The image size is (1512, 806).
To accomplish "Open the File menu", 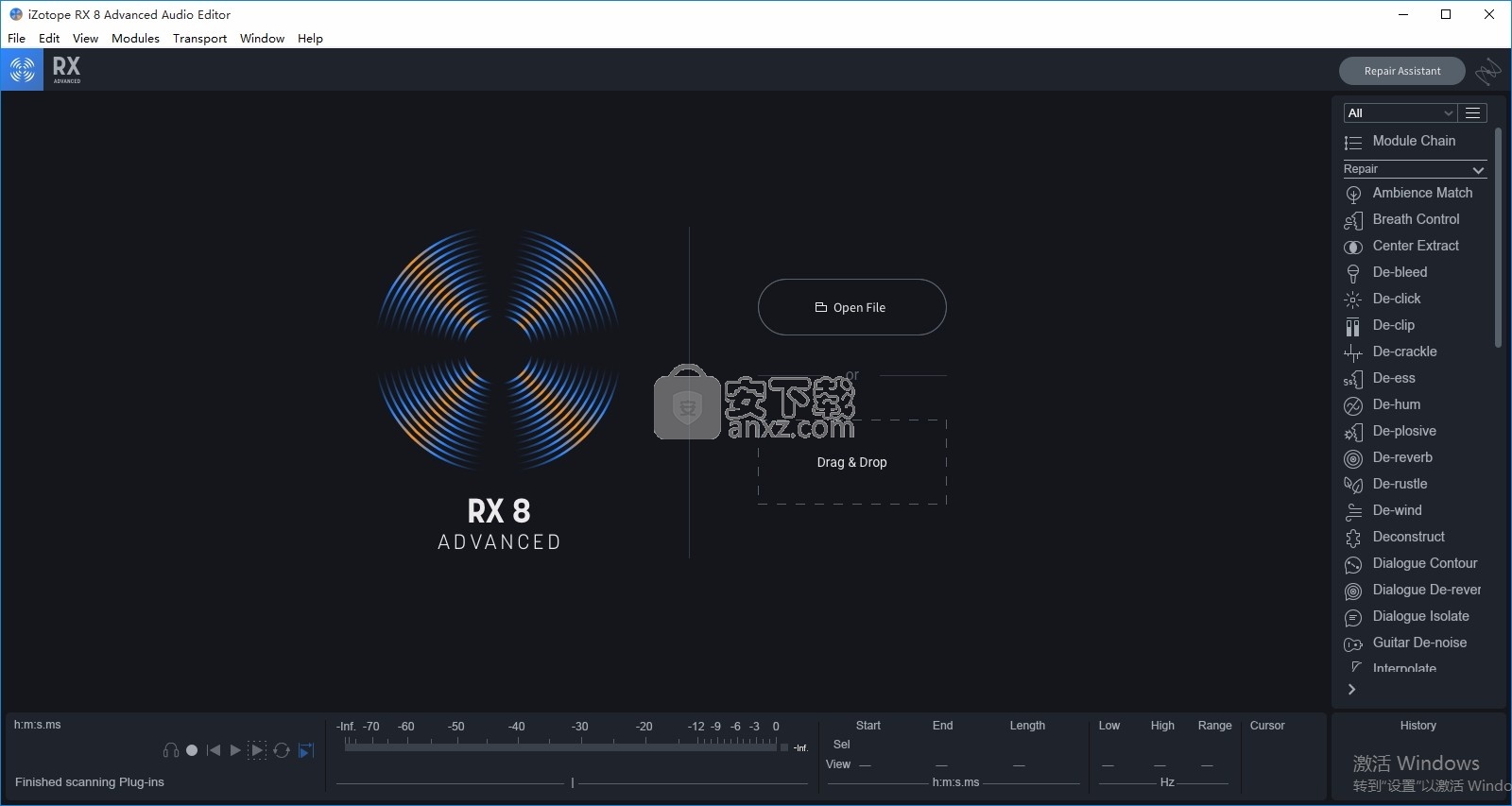I will (x=17, y=39).
